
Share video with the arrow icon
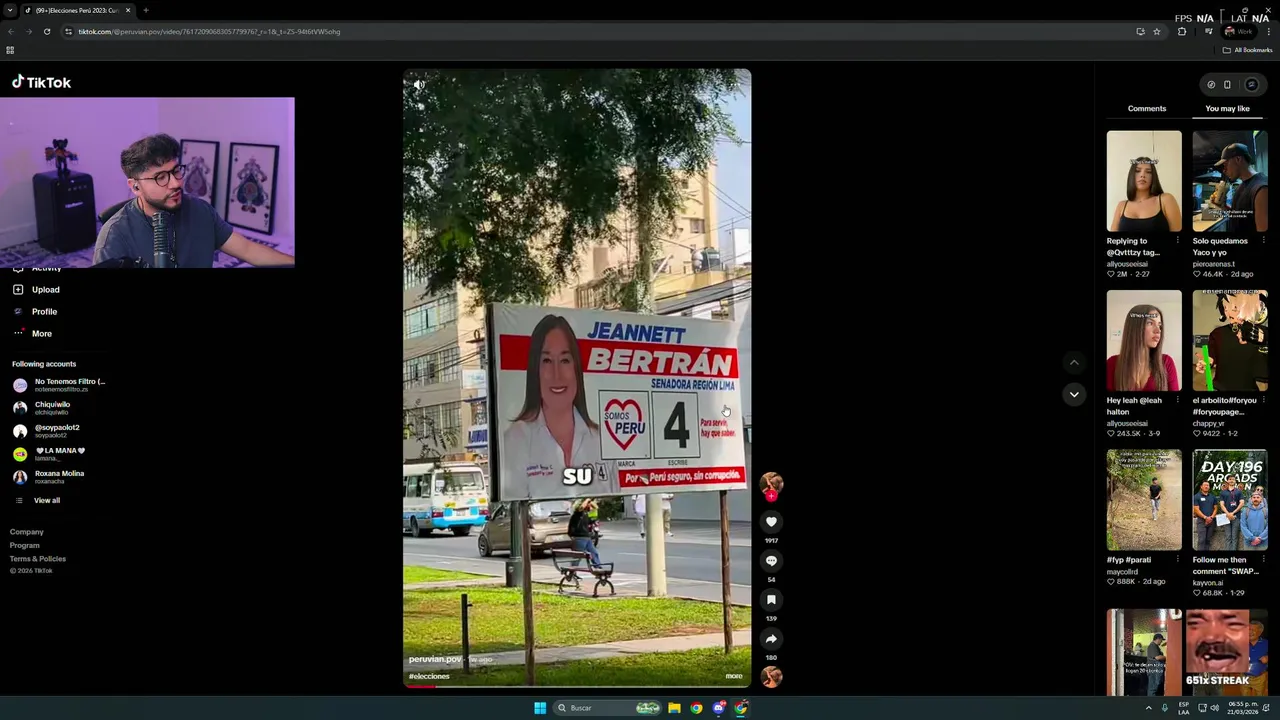coord(771,639)
